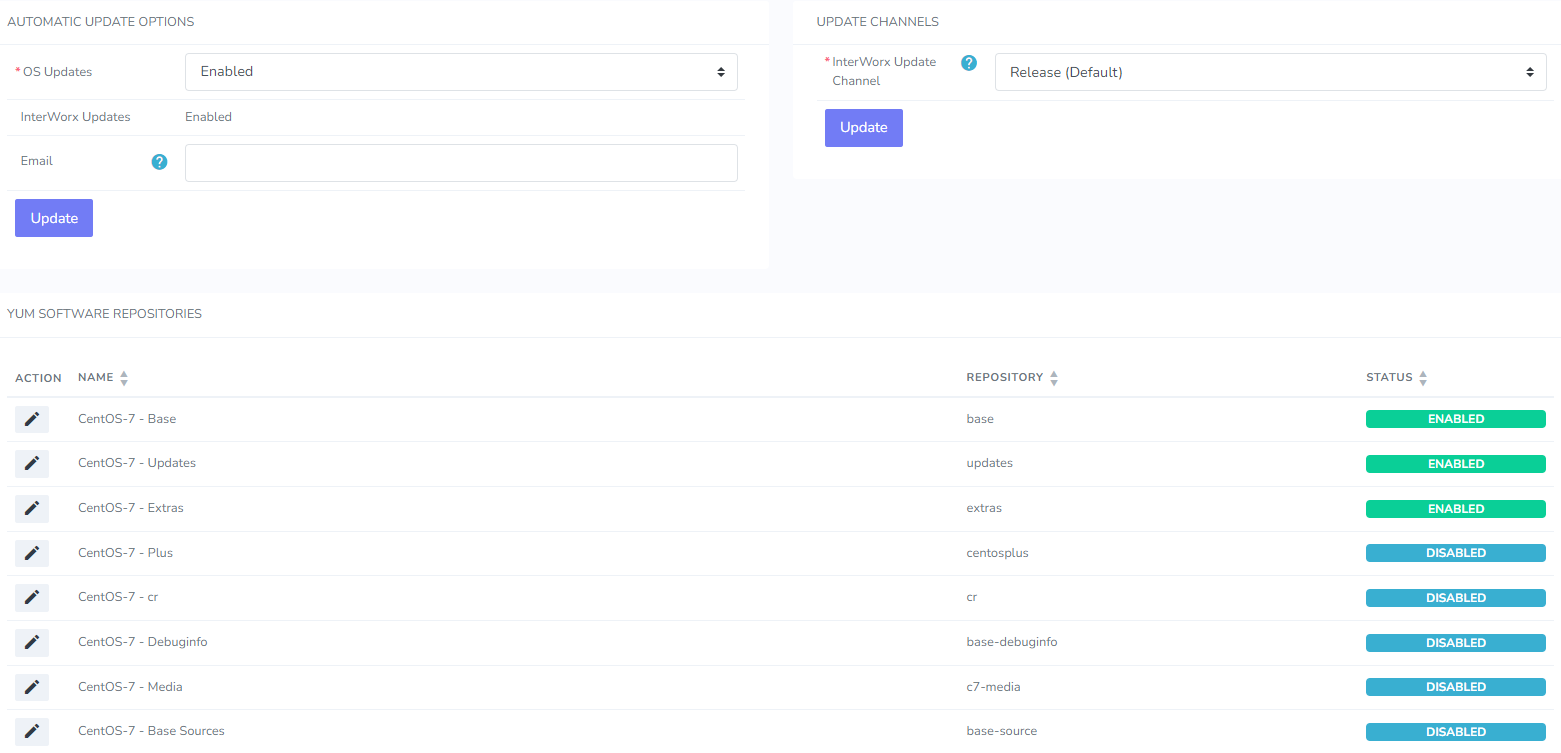This screenshot has width=1561, height=753.
Task: Click inside the Email input field
Action: coord(461,162)
